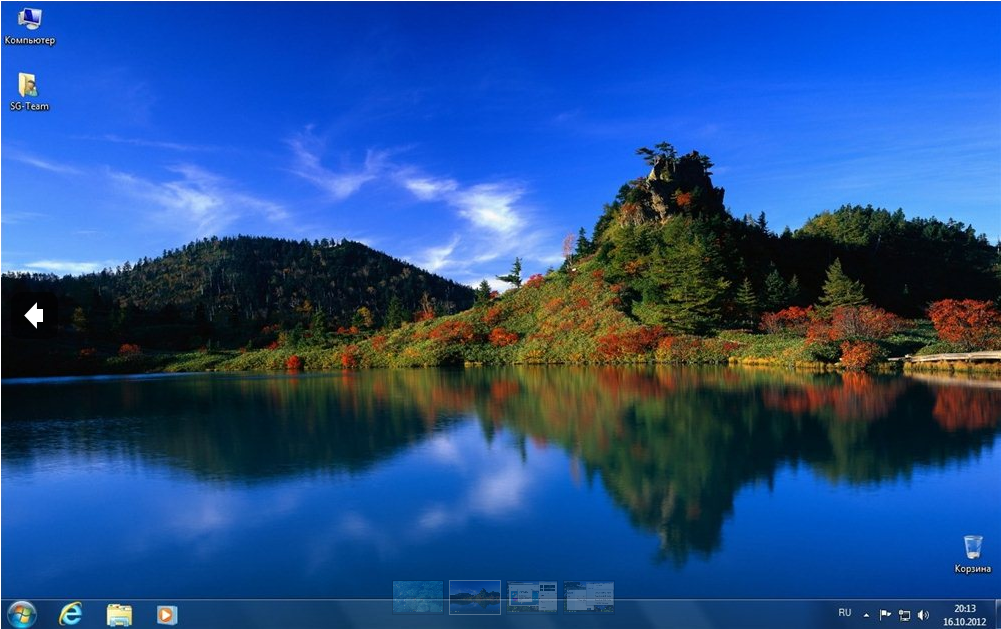The image size is (1001, 629).
Task: Select the SG-Team folder on desktop
Action: pos(29,92)
